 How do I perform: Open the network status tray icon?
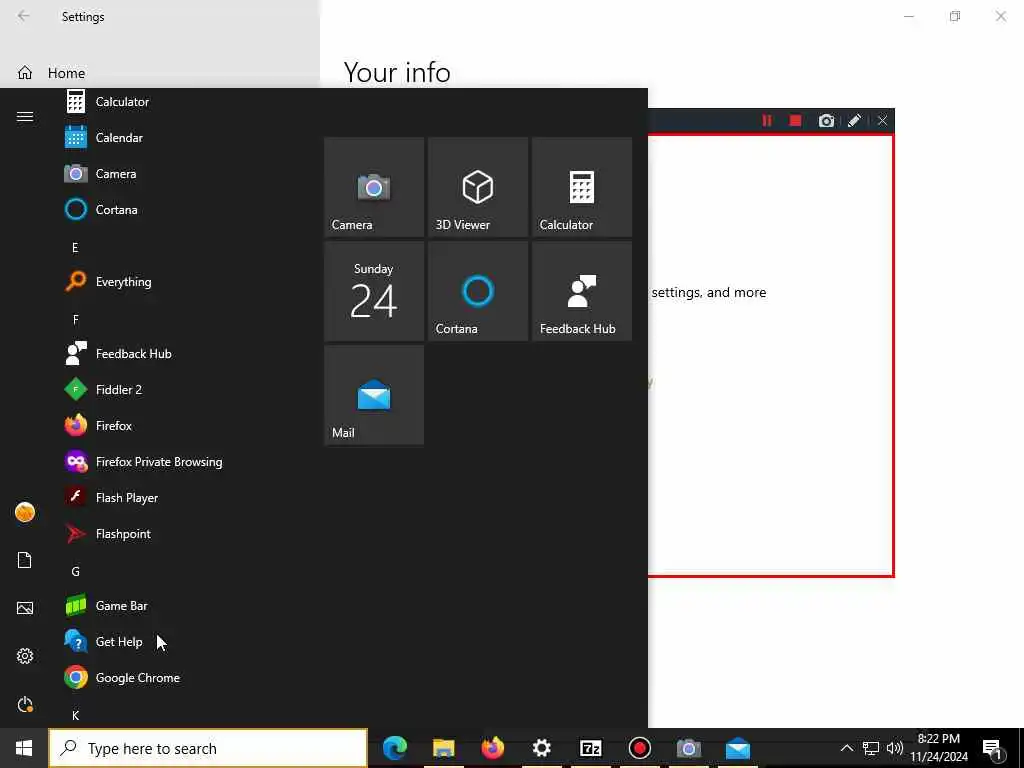[871, 748]
